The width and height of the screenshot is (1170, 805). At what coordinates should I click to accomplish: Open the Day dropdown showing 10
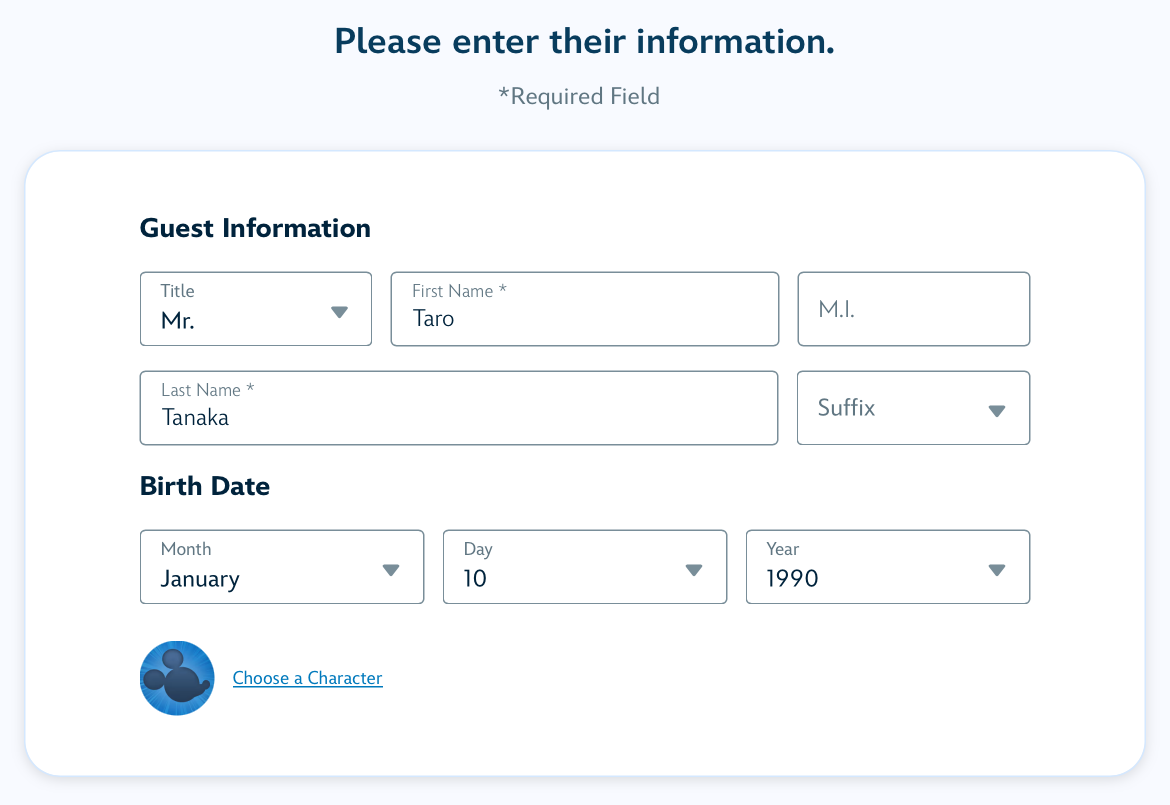(585, 567)
